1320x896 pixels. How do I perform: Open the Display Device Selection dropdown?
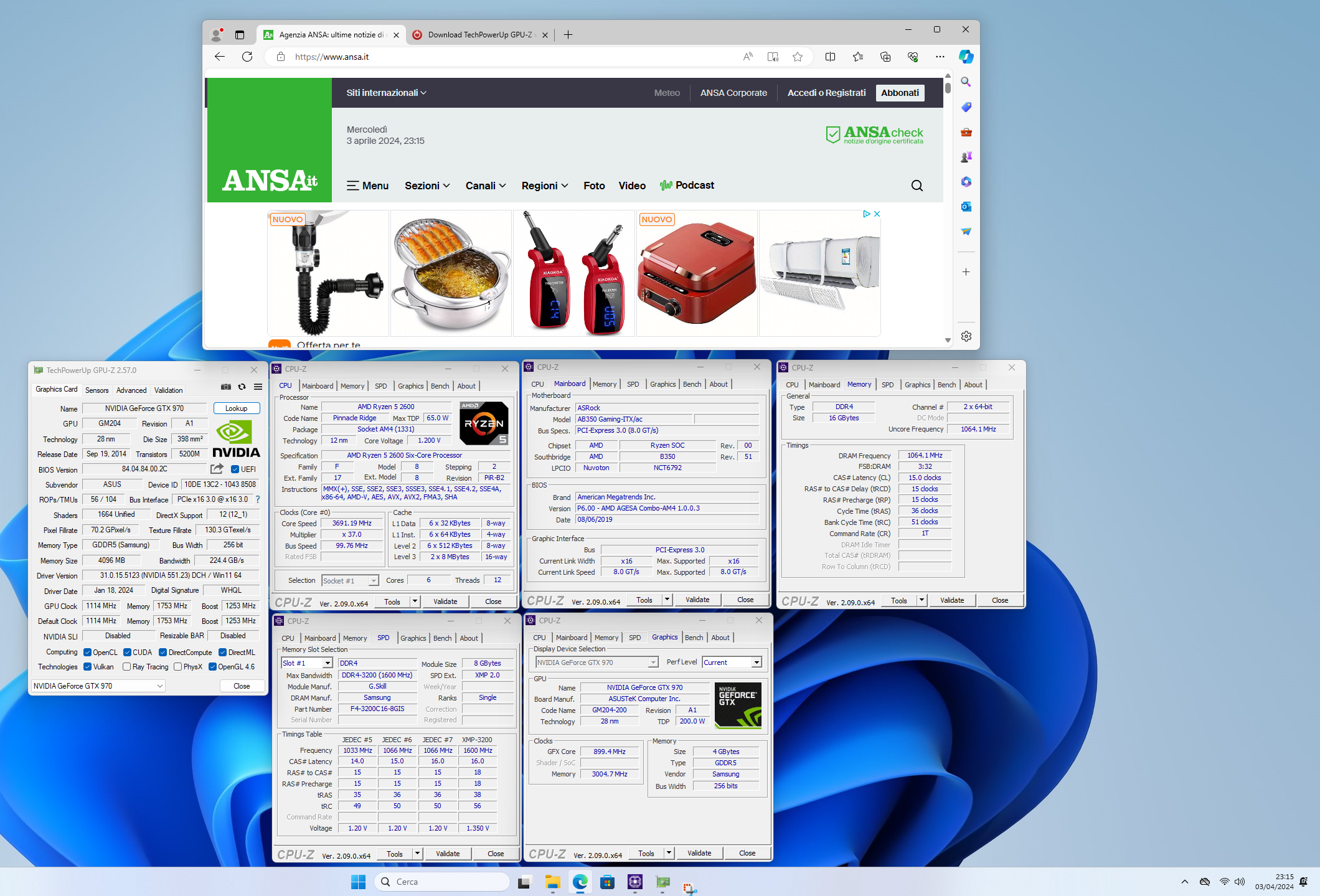596,663
